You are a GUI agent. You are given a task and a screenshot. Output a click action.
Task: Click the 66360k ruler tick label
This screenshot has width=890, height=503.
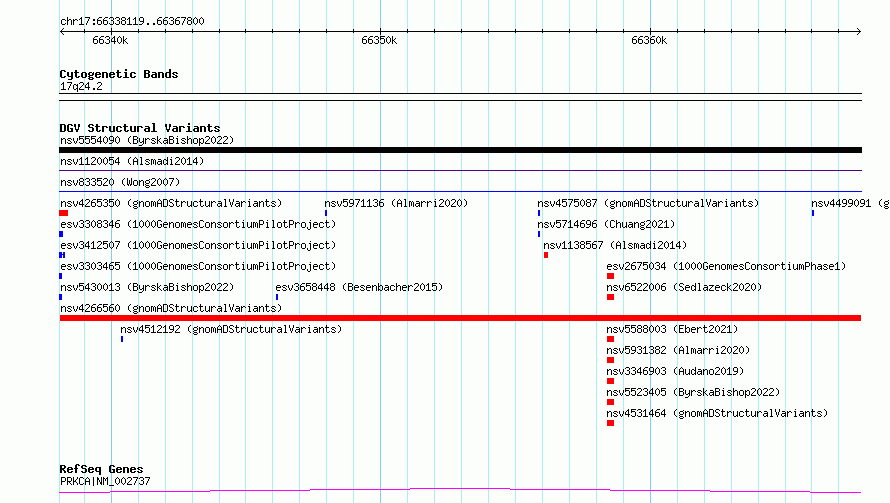[649, 40]
